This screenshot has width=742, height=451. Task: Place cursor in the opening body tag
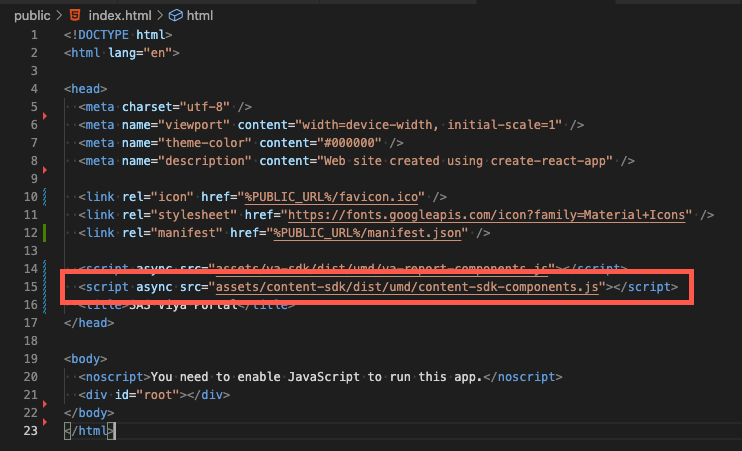[84, 359]
